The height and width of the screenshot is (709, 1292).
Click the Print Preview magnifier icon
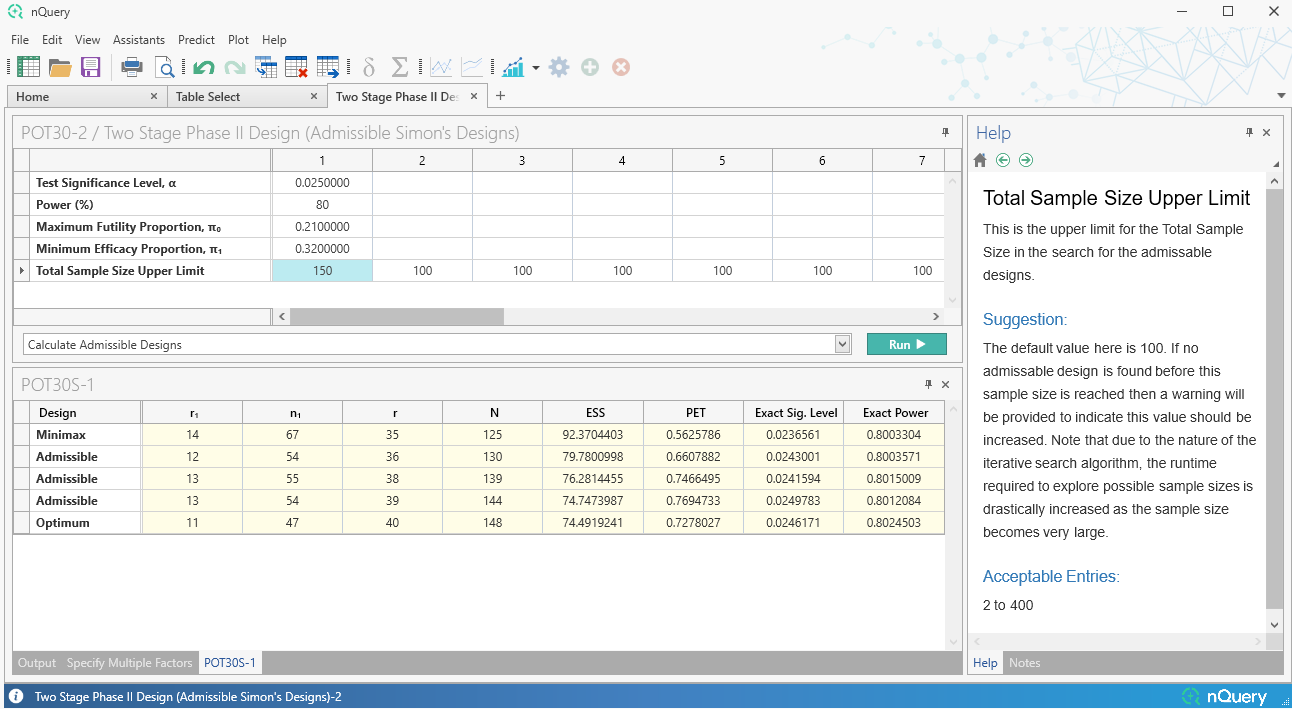click(x=164, y=67)
